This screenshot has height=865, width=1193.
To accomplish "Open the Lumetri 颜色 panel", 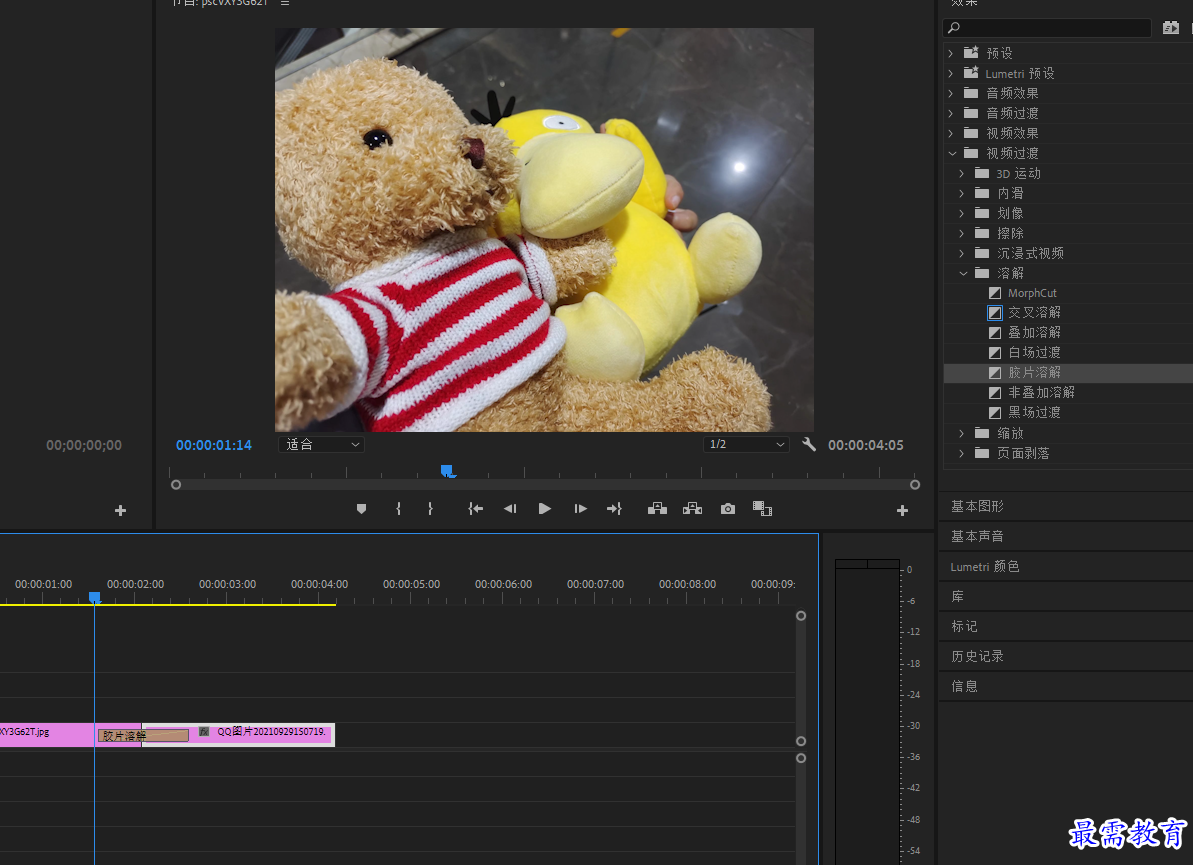I will coord(985,567).
